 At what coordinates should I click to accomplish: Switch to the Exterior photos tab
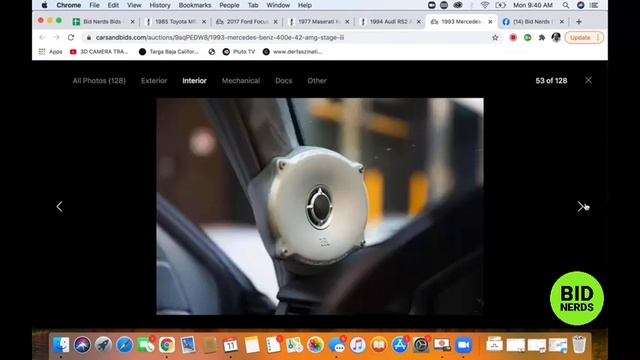[154, 81]
